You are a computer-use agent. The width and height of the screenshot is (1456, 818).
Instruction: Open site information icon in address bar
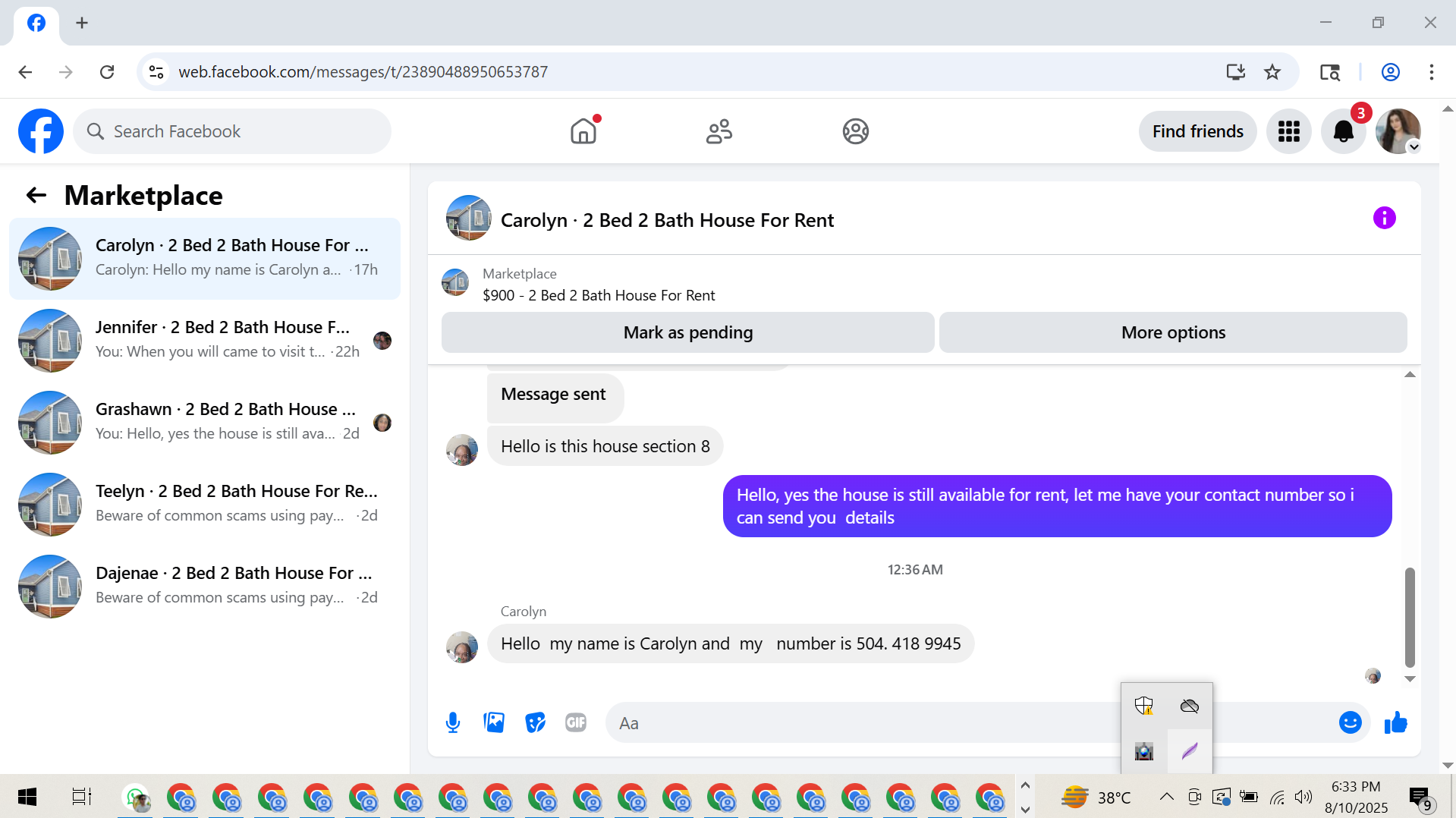(156, 72)
